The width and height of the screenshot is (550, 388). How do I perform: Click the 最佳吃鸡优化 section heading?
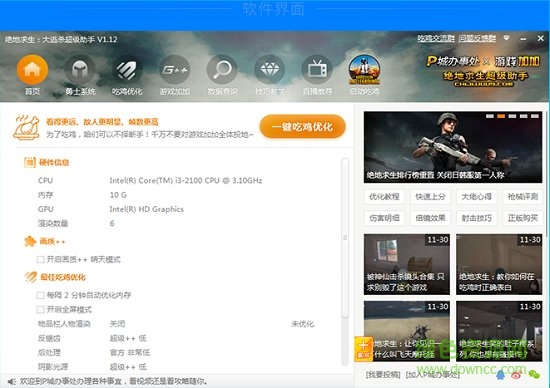pyautogui.click(x=62, y=277)
